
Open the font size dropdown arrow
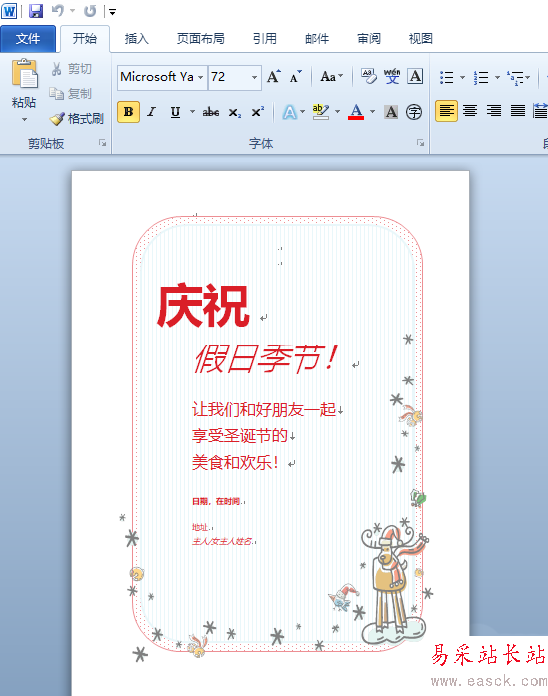click(255, 77)
